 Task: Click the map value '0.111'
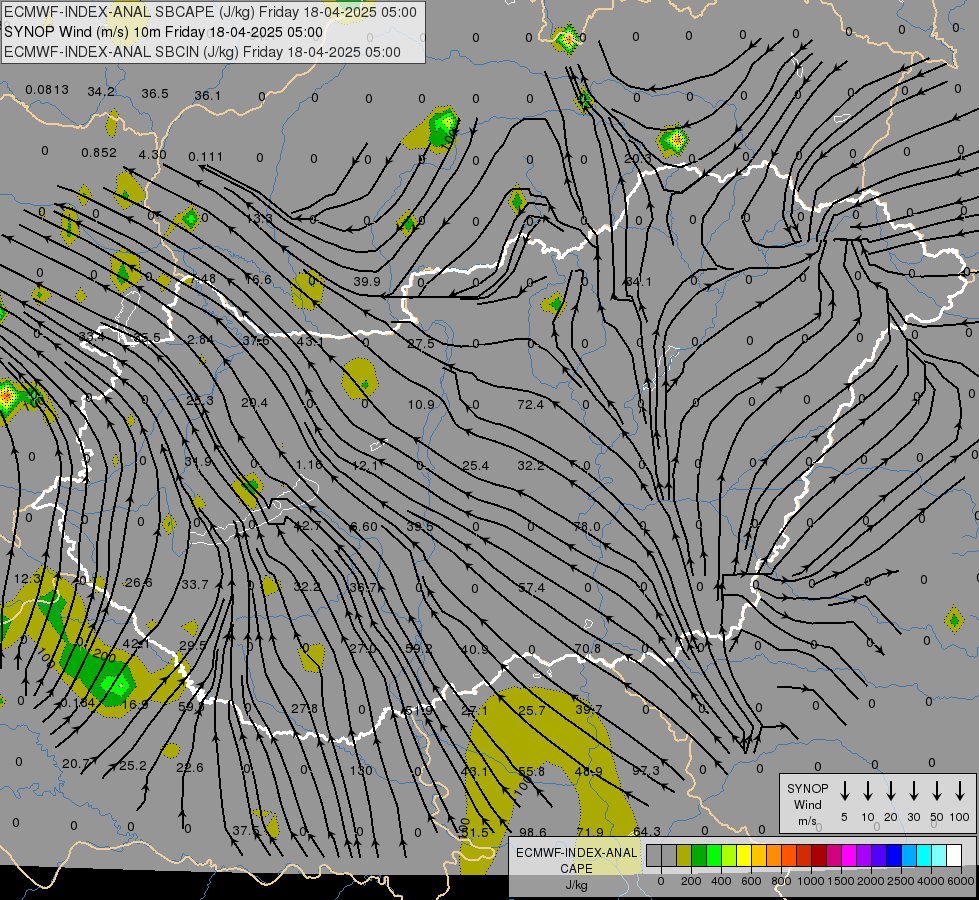(205, 156)
